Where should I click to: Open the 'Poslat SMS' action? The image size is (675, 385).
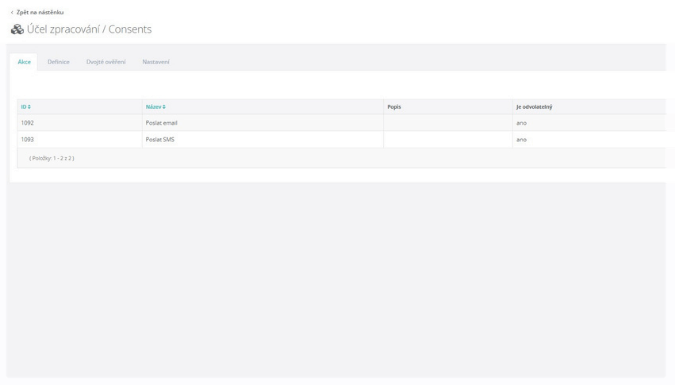click(160, 140)
